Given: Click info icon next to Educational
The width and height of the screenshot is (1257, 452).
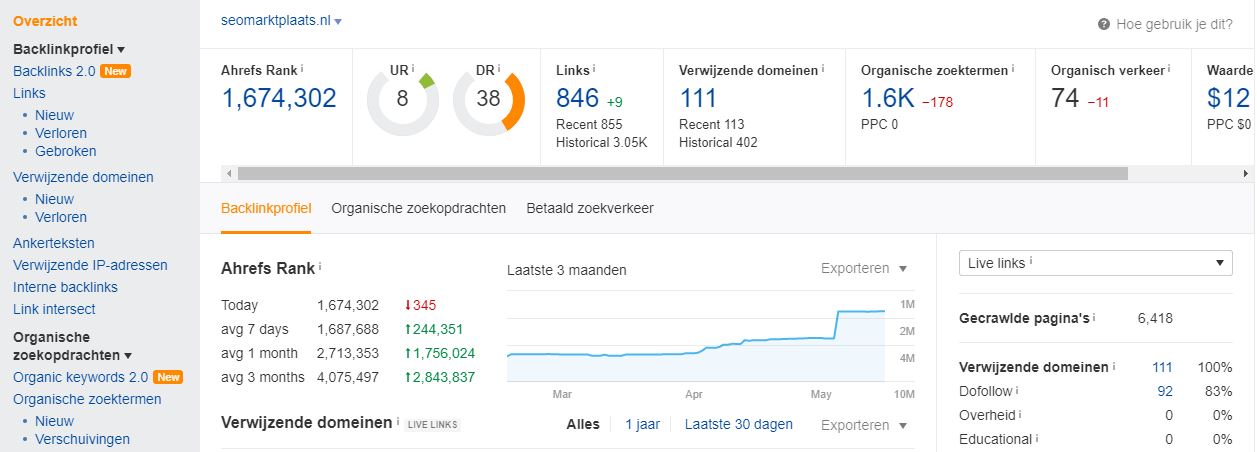Looking at the screenshot, I should tap(1038, 438).
